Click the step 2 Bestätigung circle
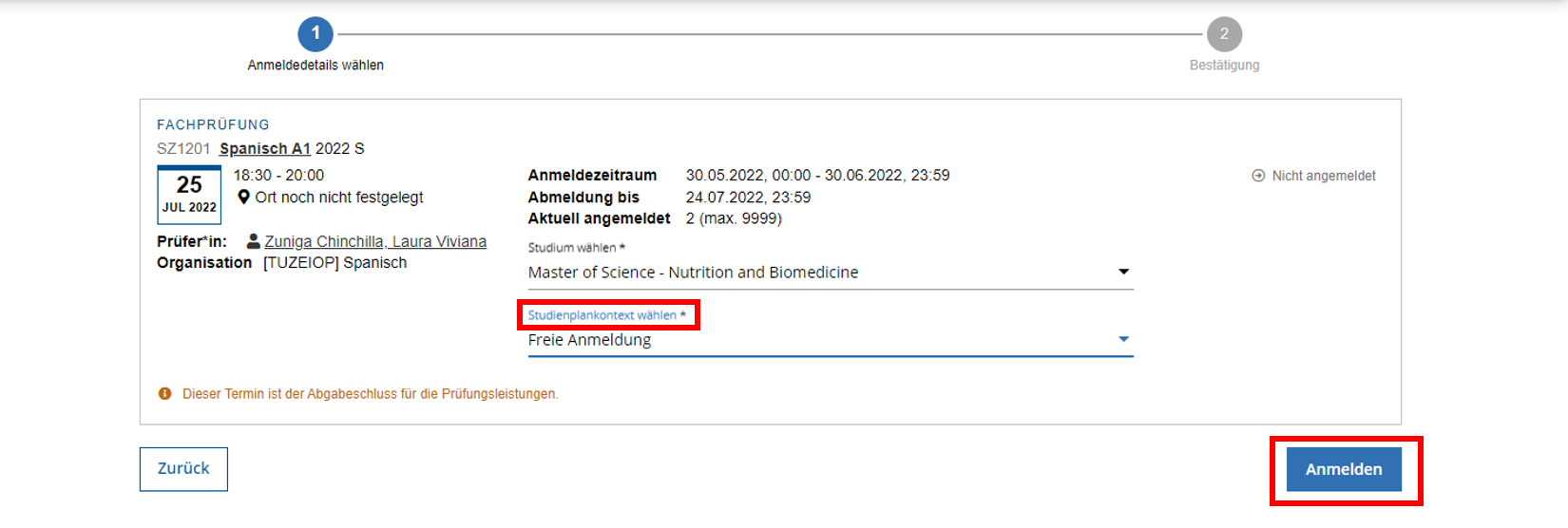1568x528 pixels. 1224,34
